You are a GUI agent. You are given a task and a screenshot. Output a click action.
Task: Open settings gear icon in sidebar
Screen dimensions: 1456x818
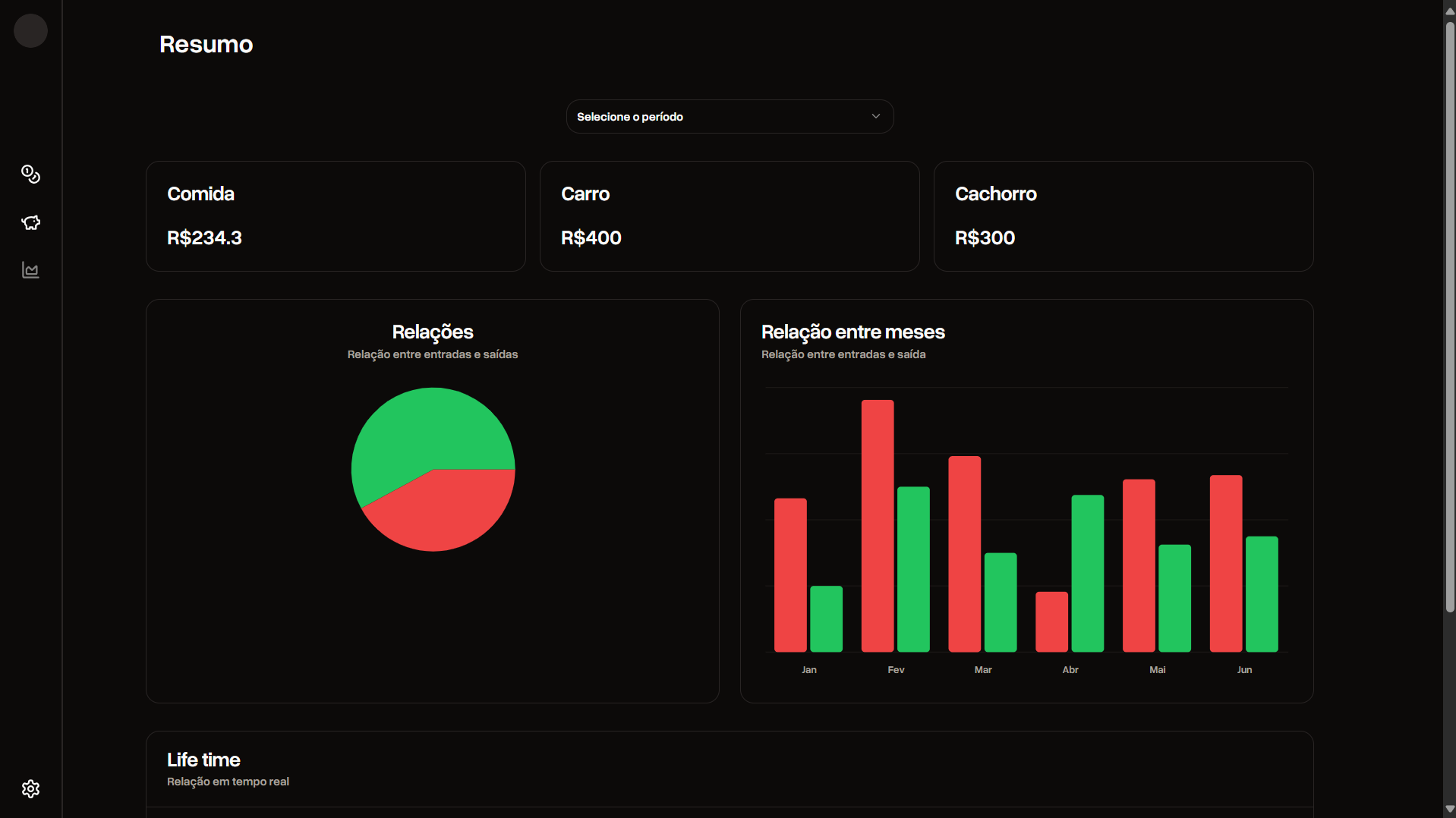pyautogui.click(x=30, y=789)
